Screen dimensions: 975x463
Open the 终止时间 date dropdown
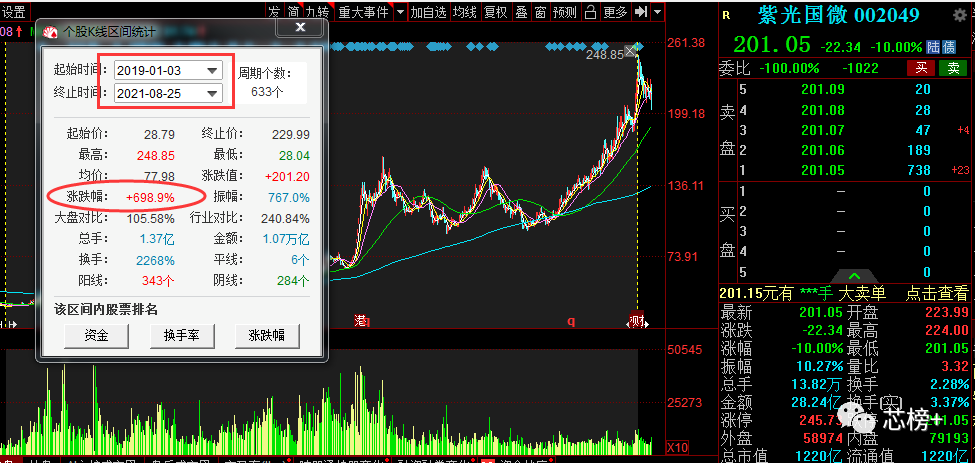[x=213, y=94]
